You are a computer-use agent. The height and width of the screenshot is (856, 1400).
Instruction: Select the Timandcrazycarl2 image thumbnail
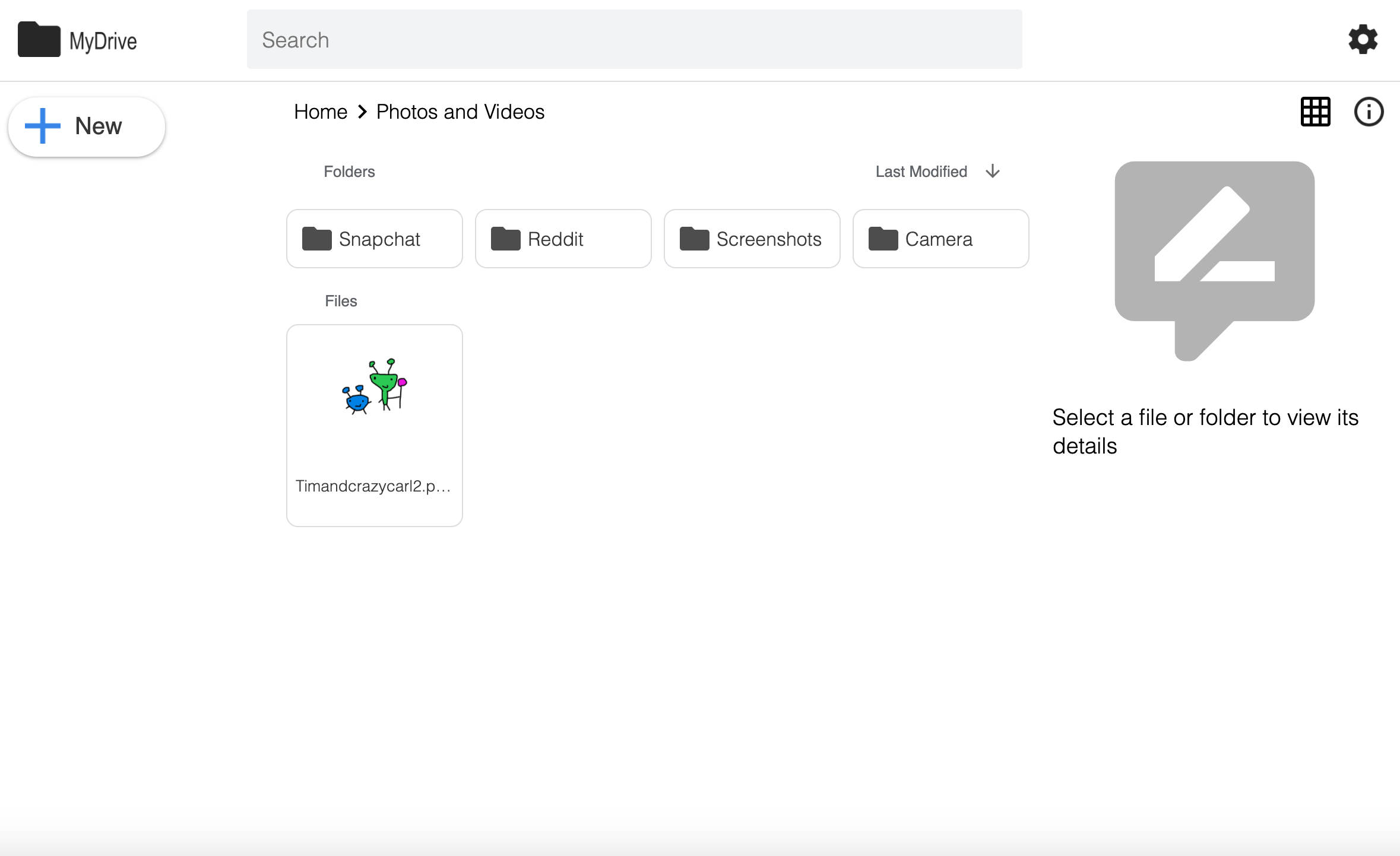coord(374,386)
